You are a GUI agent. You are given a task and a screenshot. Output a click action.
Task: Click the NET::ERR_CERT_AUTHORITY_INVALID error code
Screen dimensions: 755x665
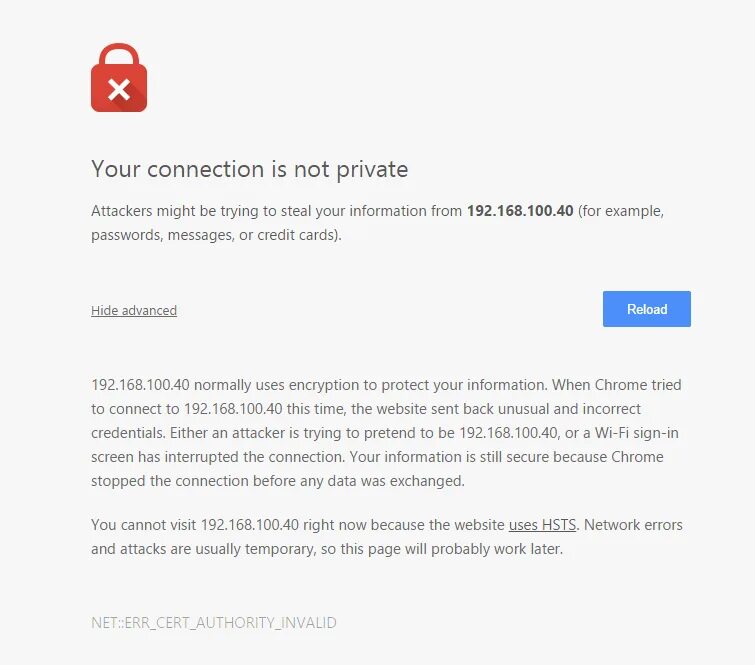tap(214, 623)
